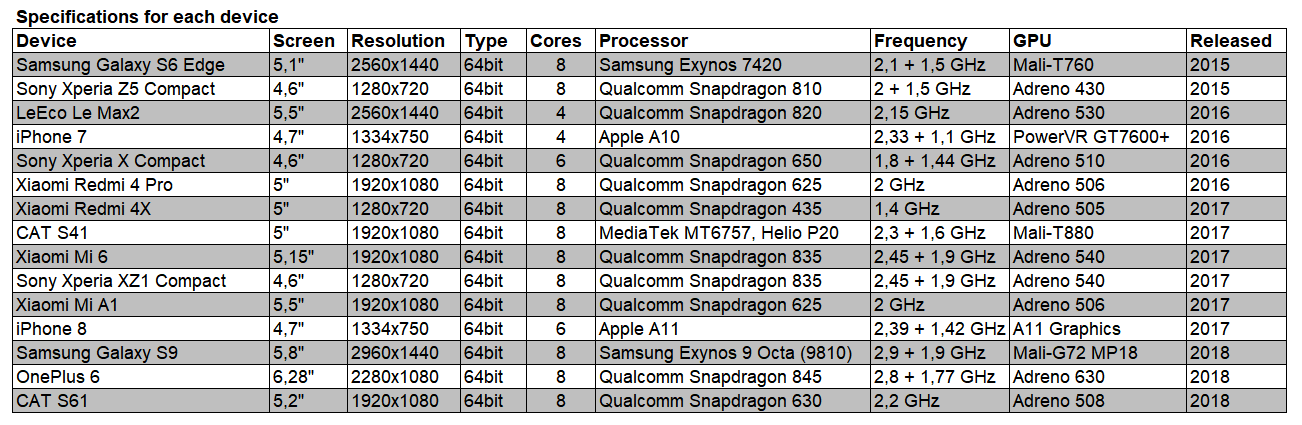Viewport: 1302px width, 425px height.
Task: Select the CAT S61 device cell
Action: tap(141, 401)
